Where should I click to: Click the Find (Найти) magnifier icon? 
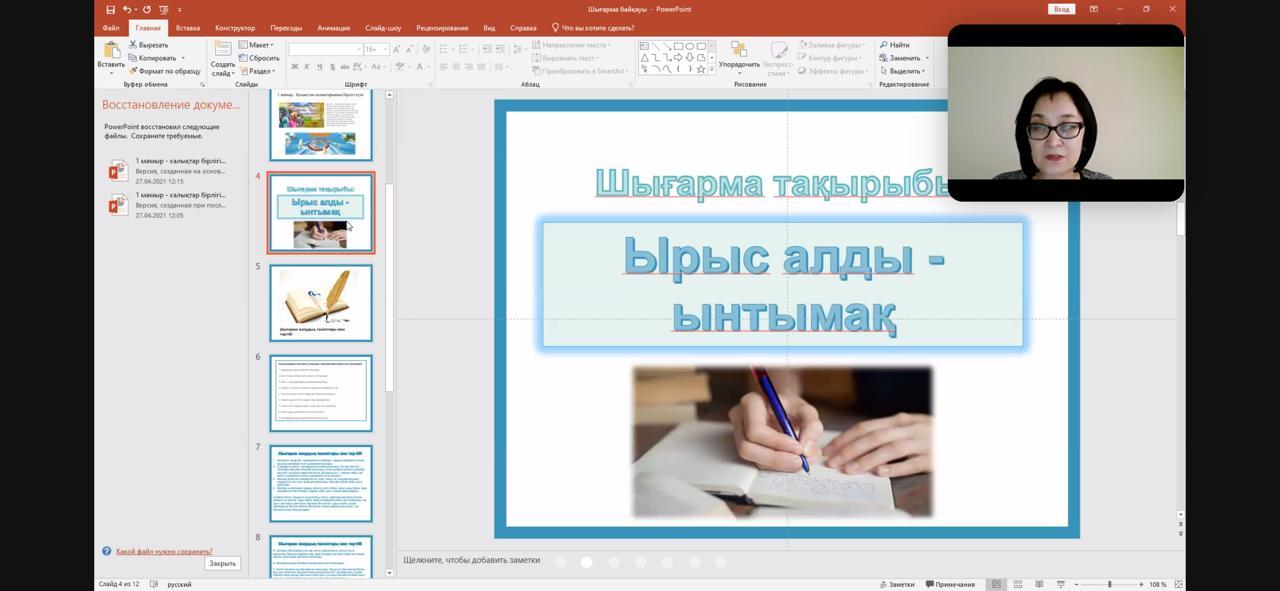pos(884,45)
